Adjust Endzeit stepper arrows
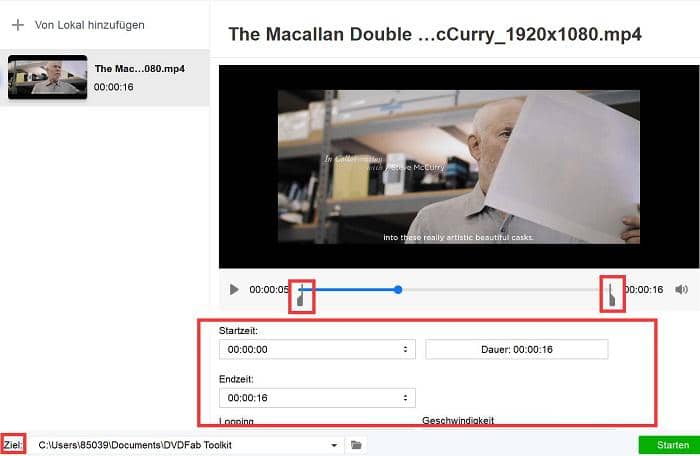This screenshot has width=700, height=456. click(x=405, y=397)
